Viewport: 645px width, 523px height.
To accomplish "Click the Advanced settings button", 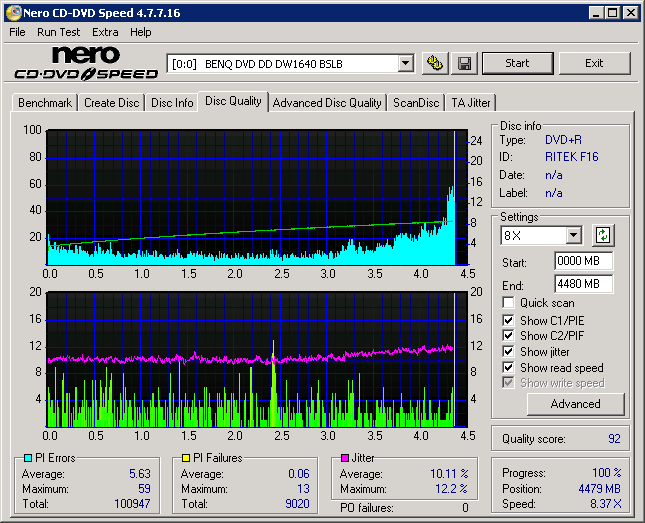I will tap(575, 404).
